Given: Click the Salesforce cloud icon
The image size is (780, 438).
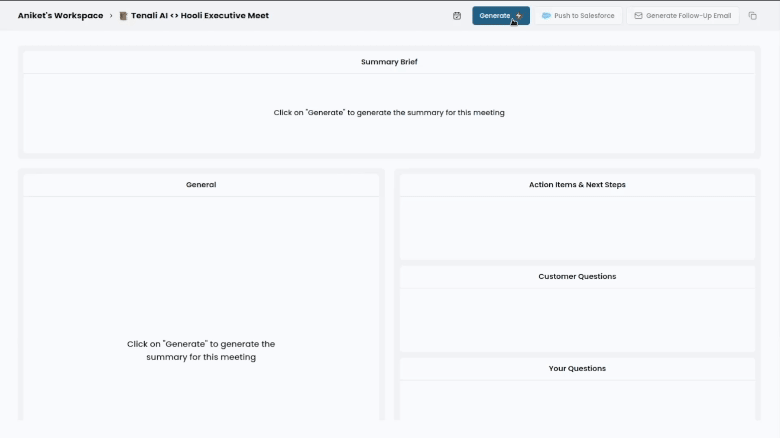Looking at the screenshot, I should [x=546, y=15].
